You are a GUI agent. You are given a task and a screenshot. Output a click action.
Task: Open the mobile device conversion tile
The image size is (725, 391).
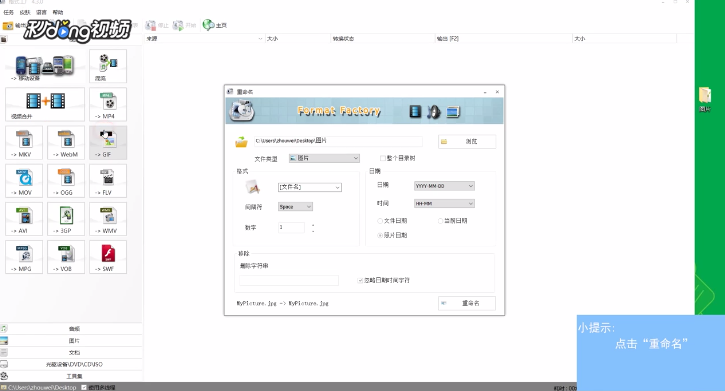(x=45, y=66)
